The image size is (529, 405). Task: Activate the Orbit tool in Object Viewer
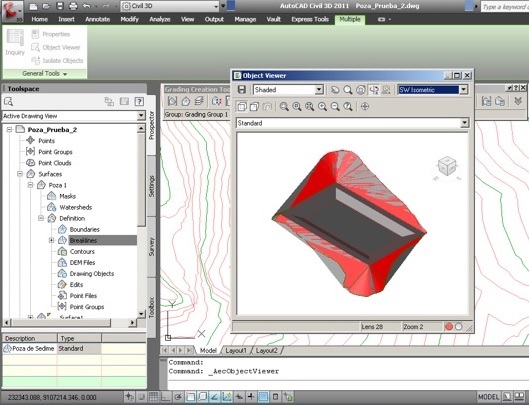click(361, 89)
